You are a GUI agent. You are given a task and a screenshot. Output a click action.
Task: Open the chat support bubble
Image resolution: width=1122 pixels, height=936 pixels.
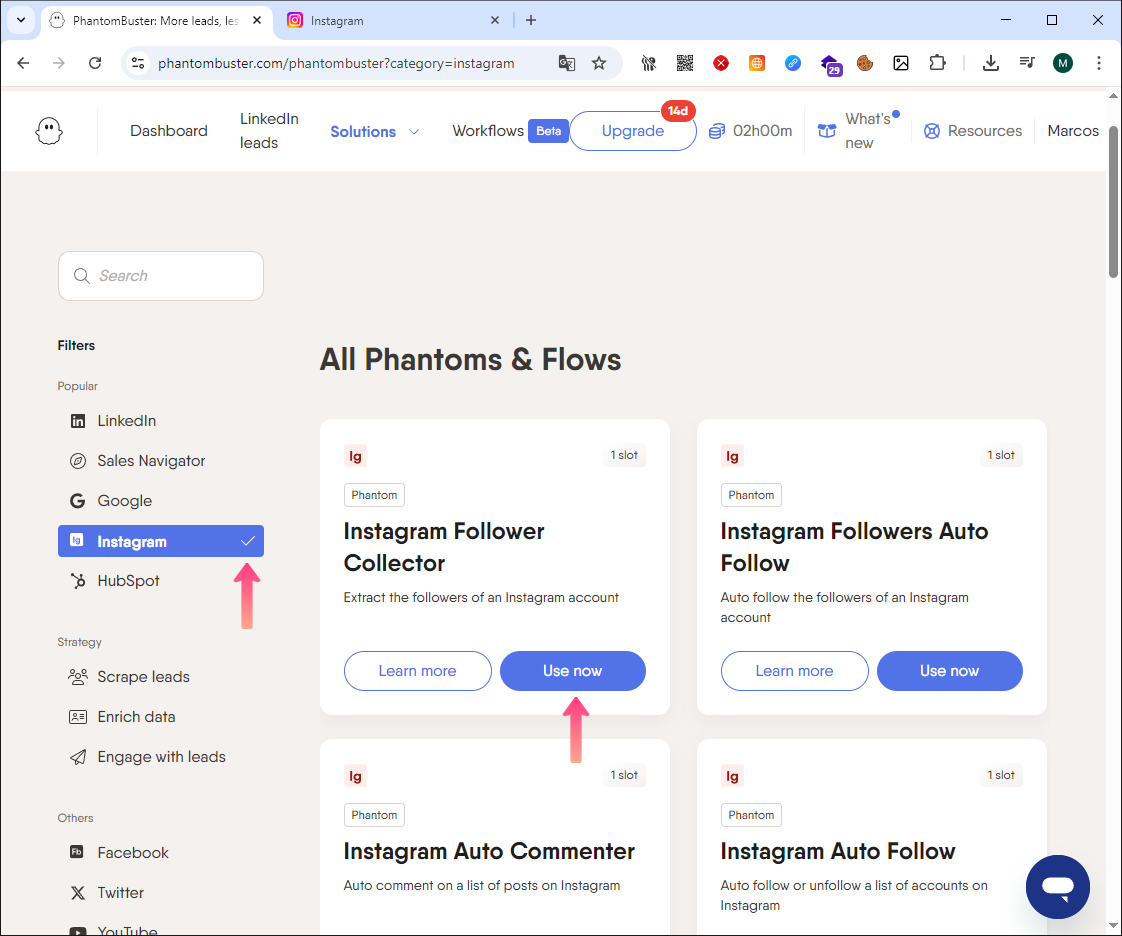click(x=1058, y=887)
